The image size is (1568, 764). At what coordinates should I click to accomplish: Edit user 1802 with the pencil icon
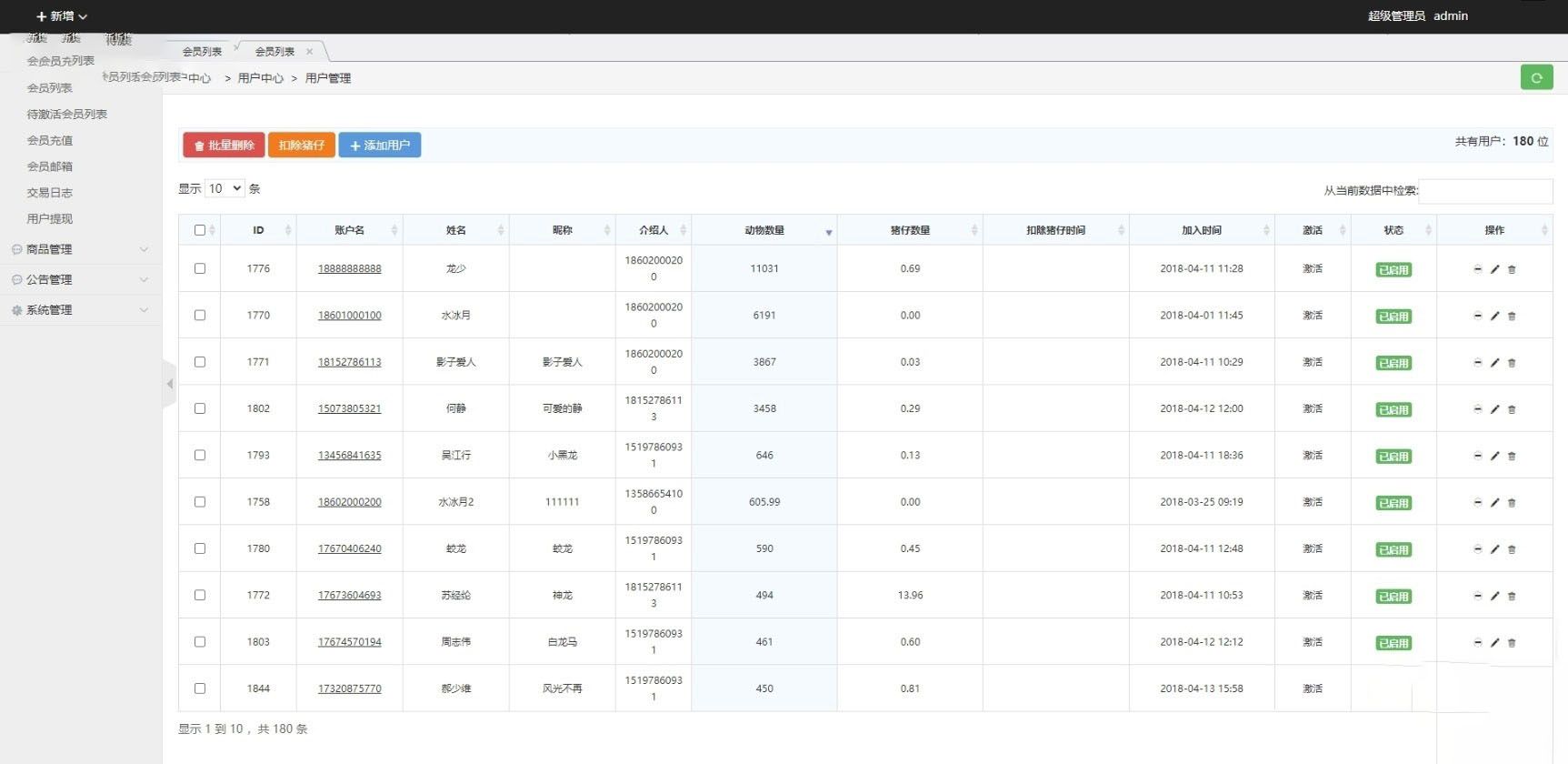[x=1494, y=409]
